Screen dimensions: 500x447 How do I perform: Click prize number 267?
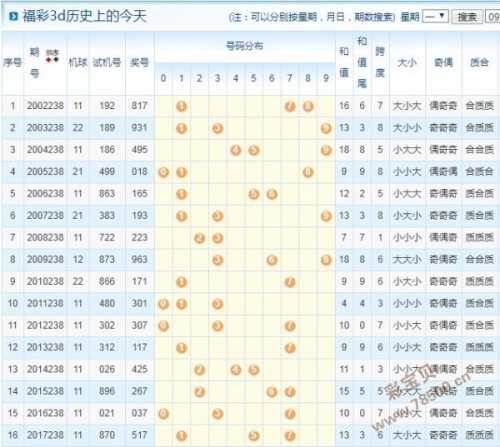point(139,391)
